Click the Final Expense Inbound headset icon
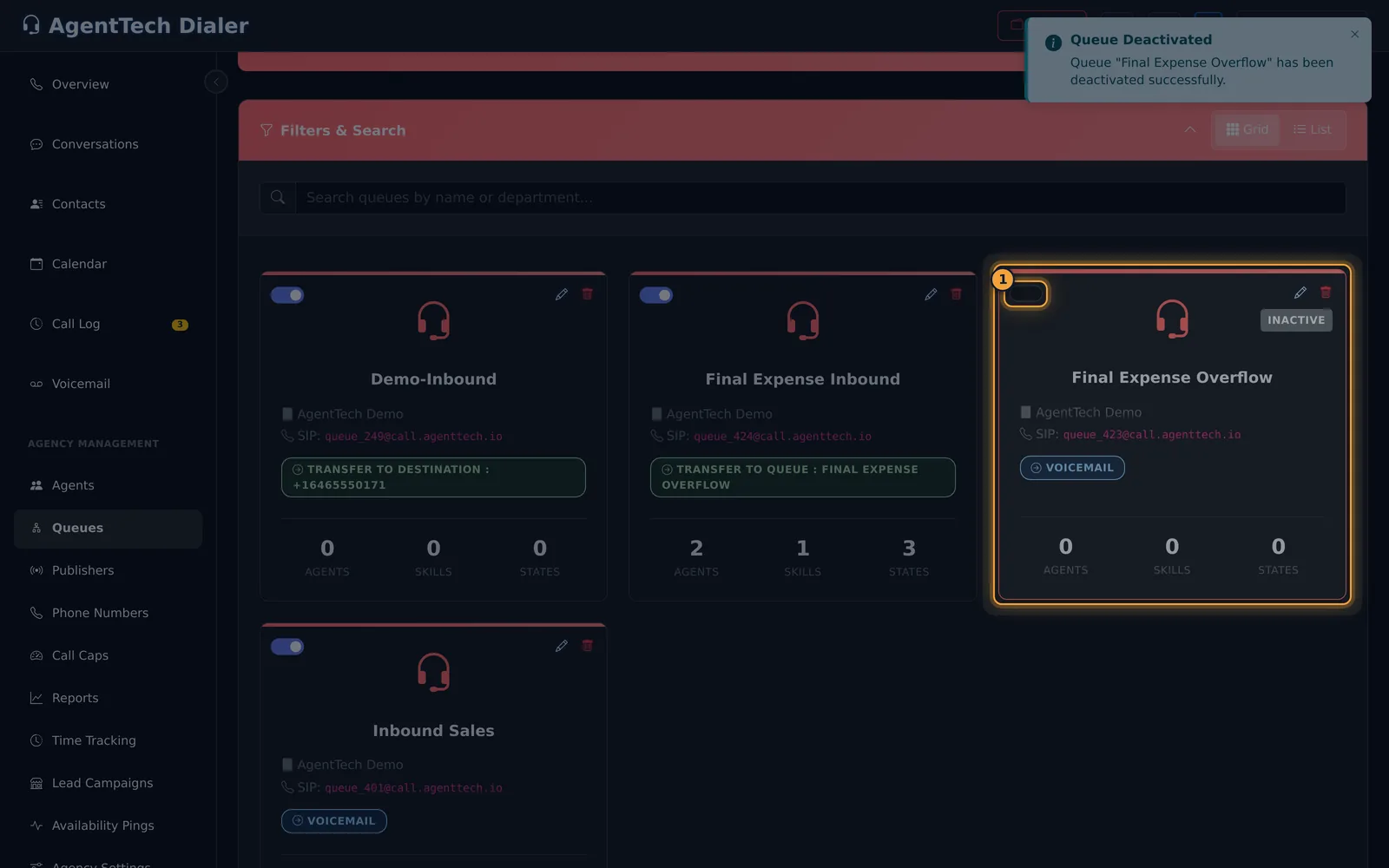Screen dimensions: 1389x868 803,321
